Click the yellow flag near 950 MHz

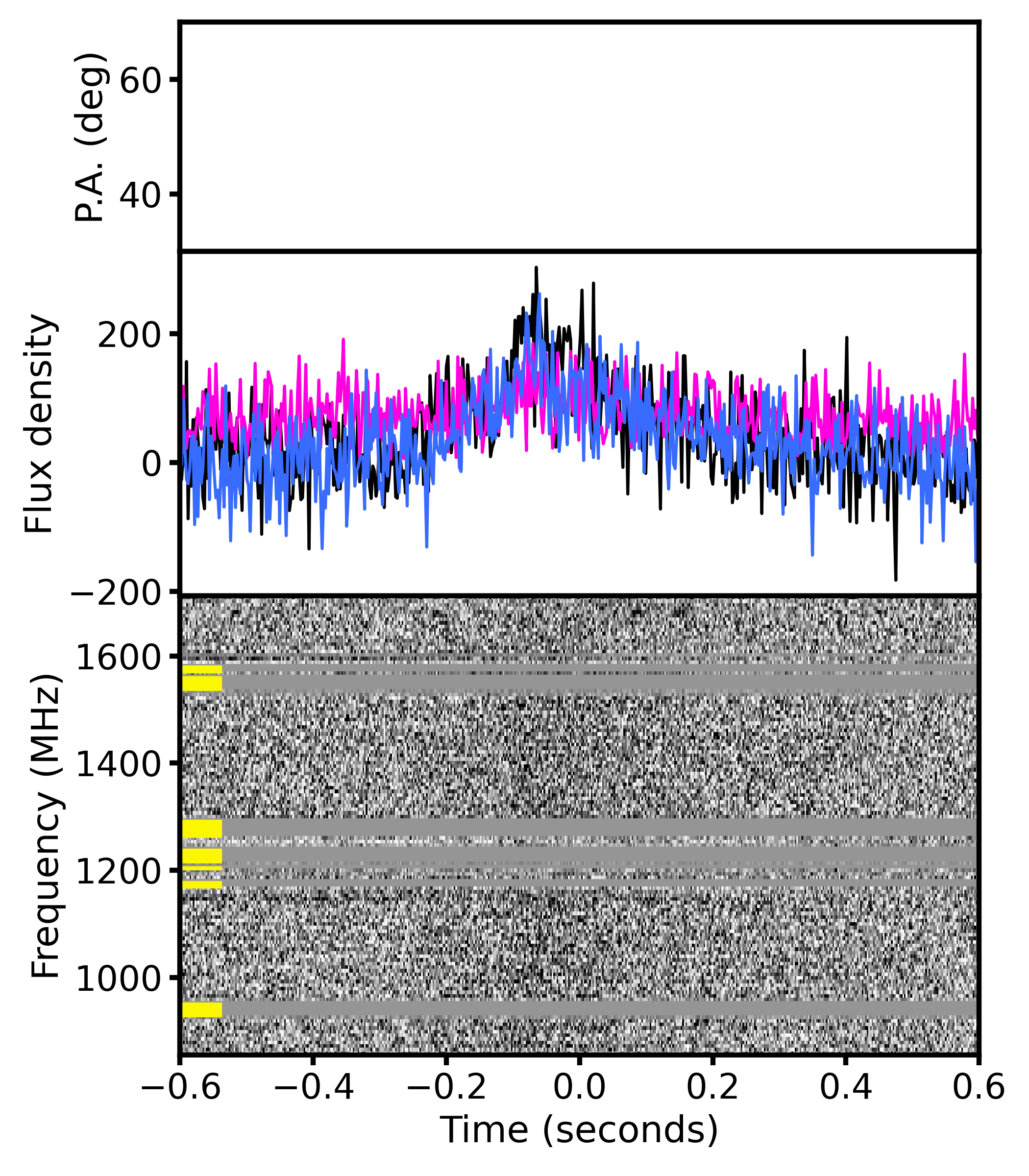pyautogui.click(x=202, y=1009)
